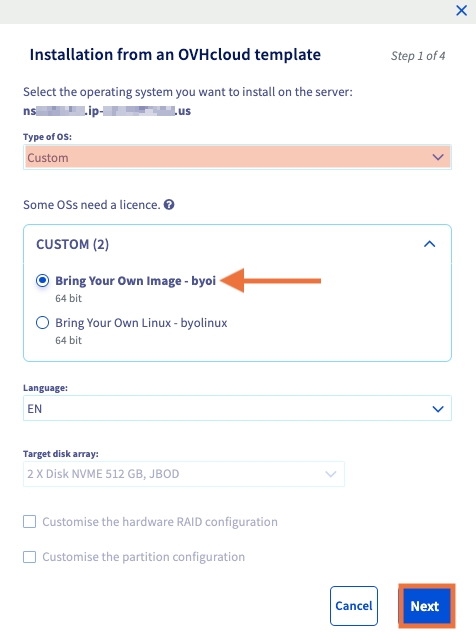Click the licence help question mark icon
Image resolution: width=476 pixels, height=643 pixels.
[x=169, y=204]
